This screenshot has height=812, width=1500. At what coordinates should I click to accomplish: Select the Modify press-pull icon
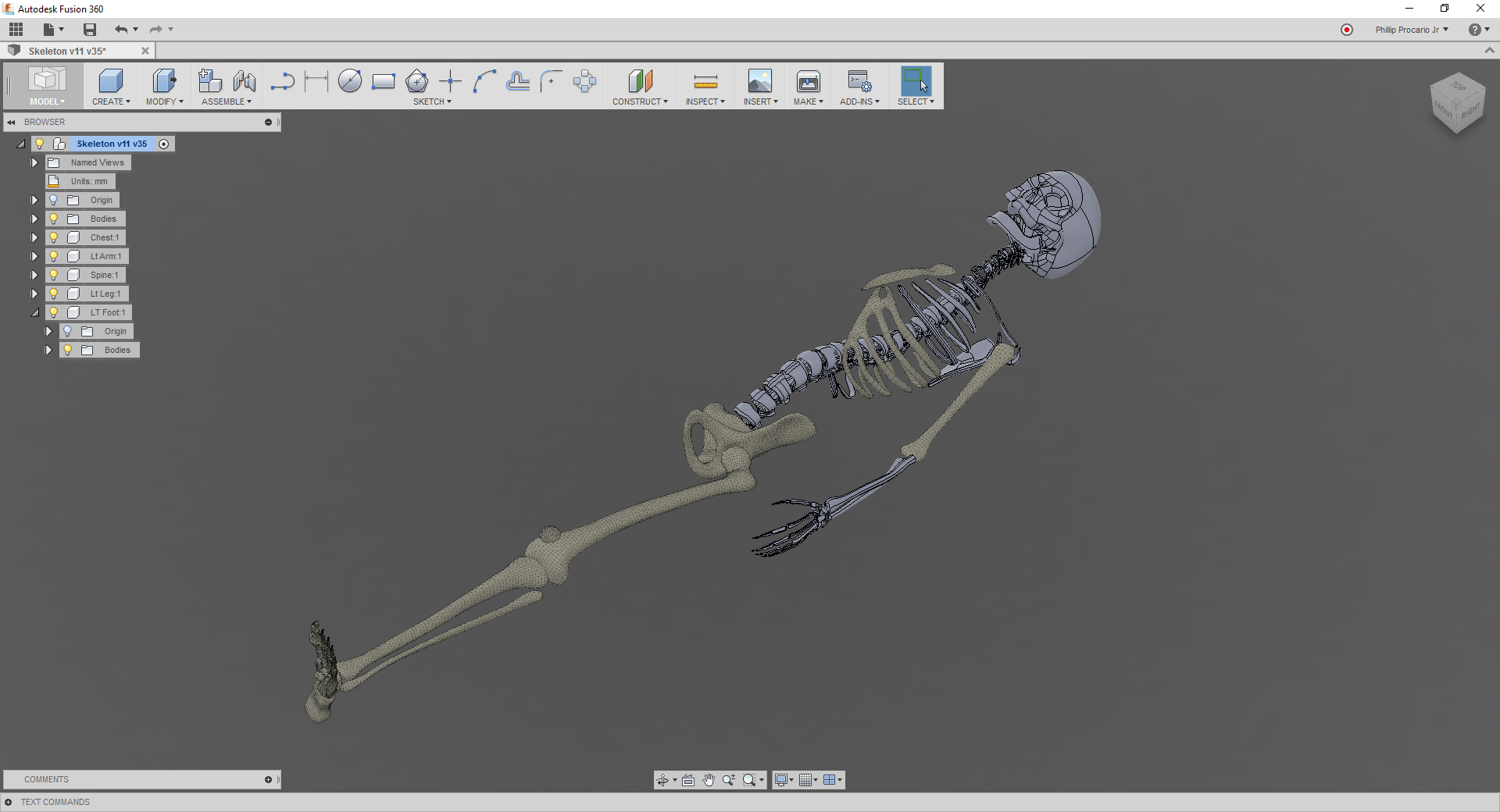click(164, 80)
